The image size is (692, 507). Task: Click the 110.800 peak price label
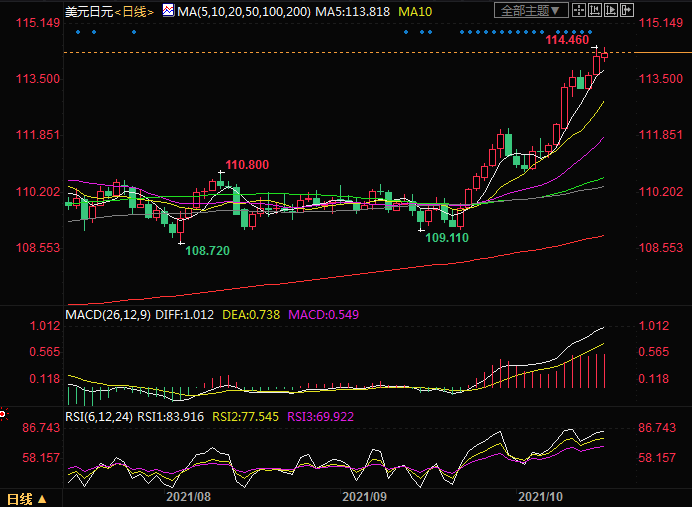tap(247, 165)
